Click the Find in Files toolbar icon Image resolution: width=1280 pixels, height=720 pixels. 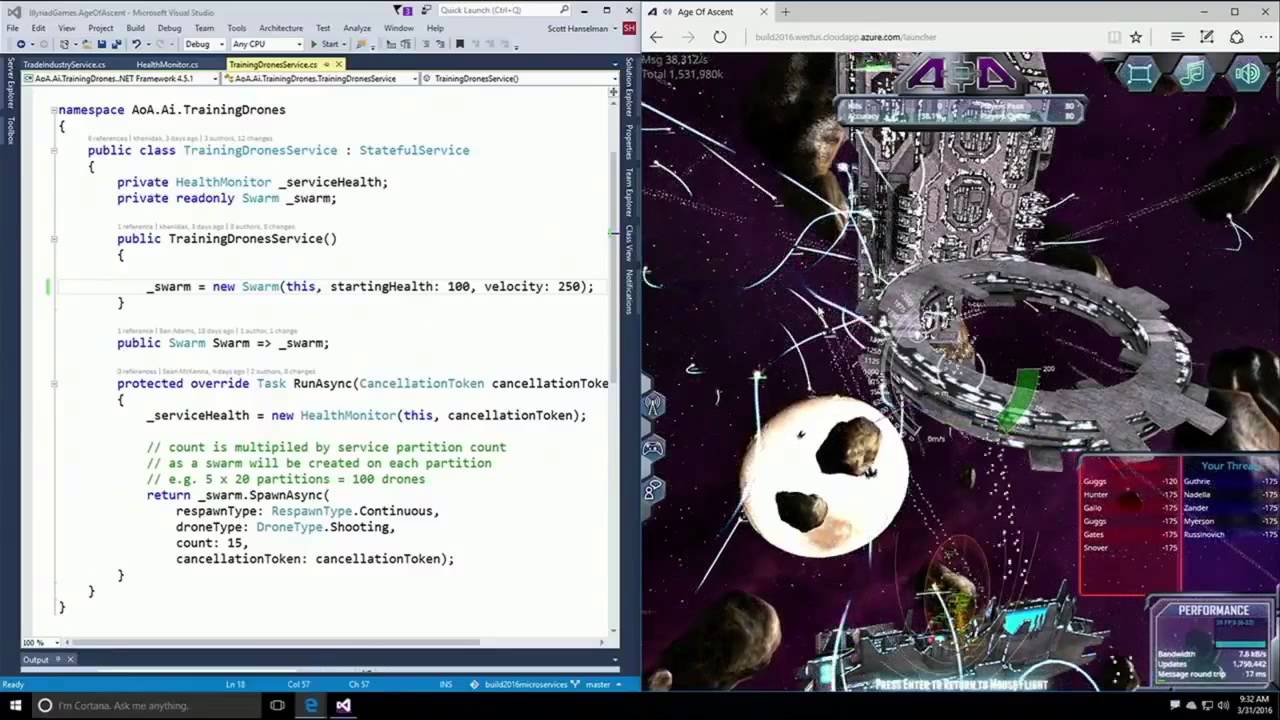pos(361,44)
